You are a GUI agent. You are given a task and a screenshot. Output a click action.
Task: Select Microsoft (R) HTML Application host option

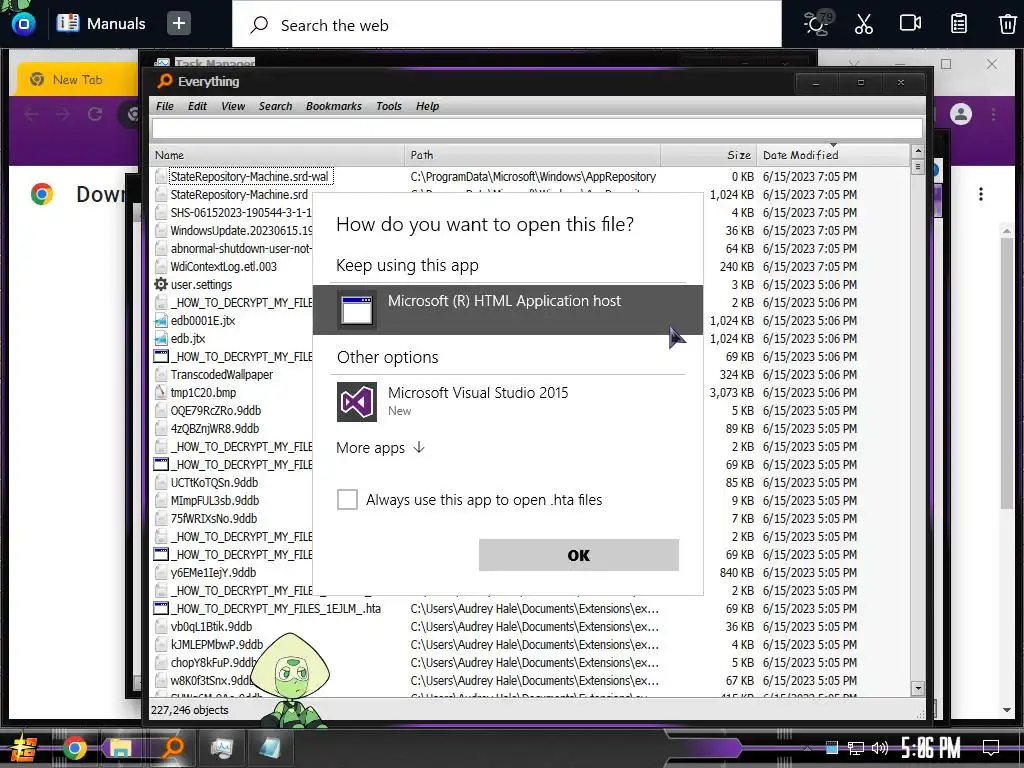point(507,310)
